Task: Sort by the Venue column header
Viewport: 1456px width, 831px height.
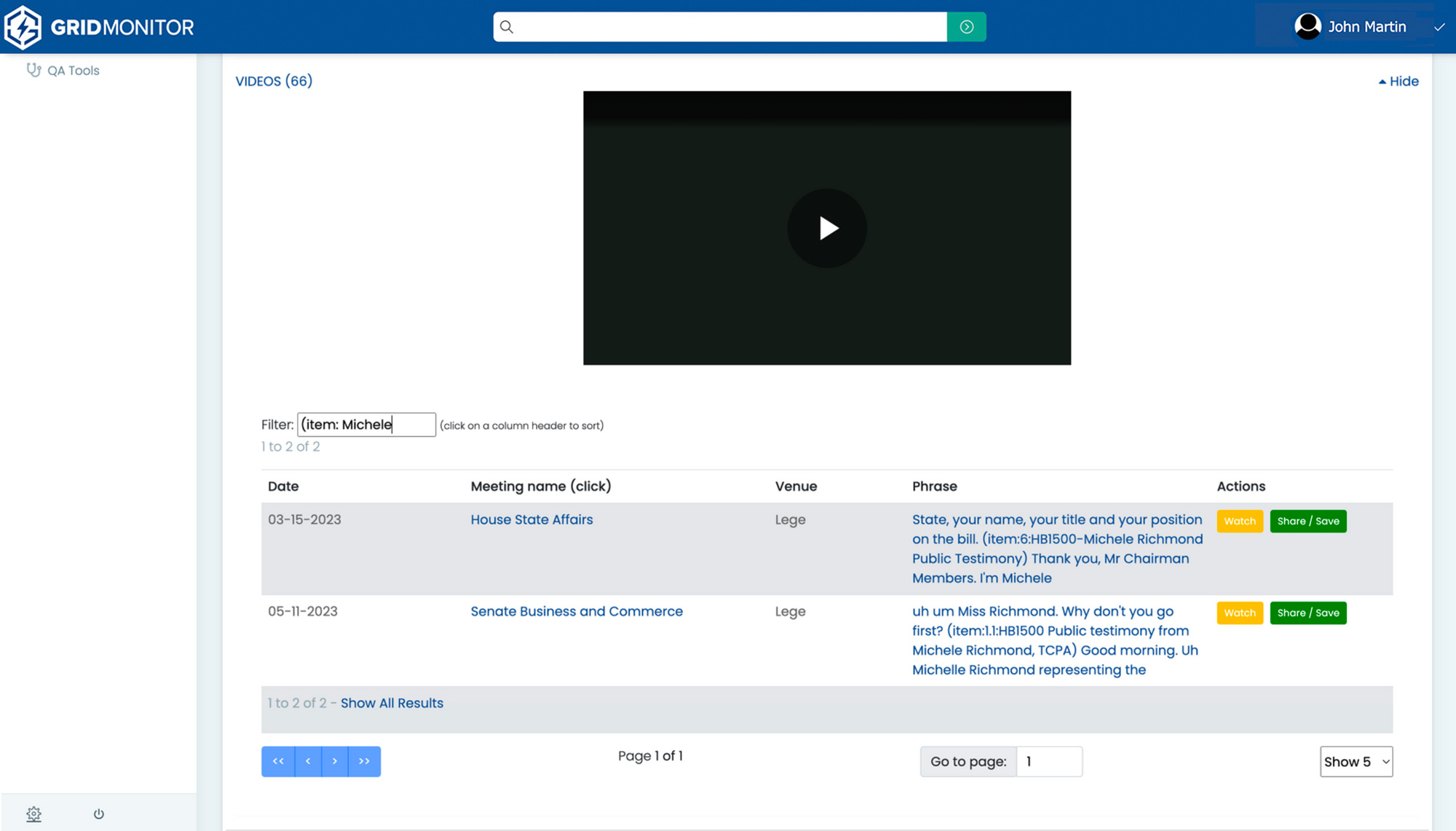Action: [796, 487]
